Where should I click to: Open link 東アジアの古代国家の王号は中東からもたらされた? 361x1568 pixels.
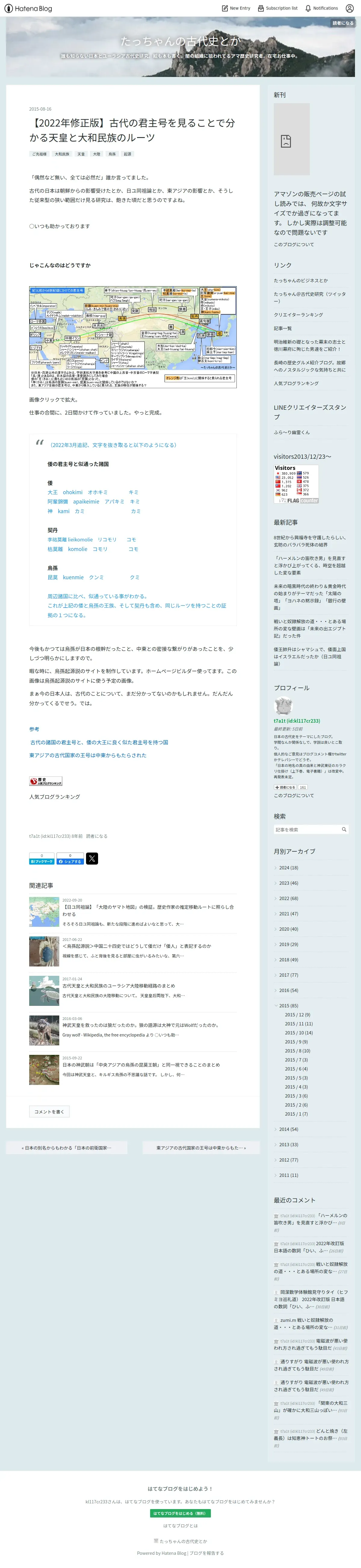pyautogui.click(x=88, y=755)
